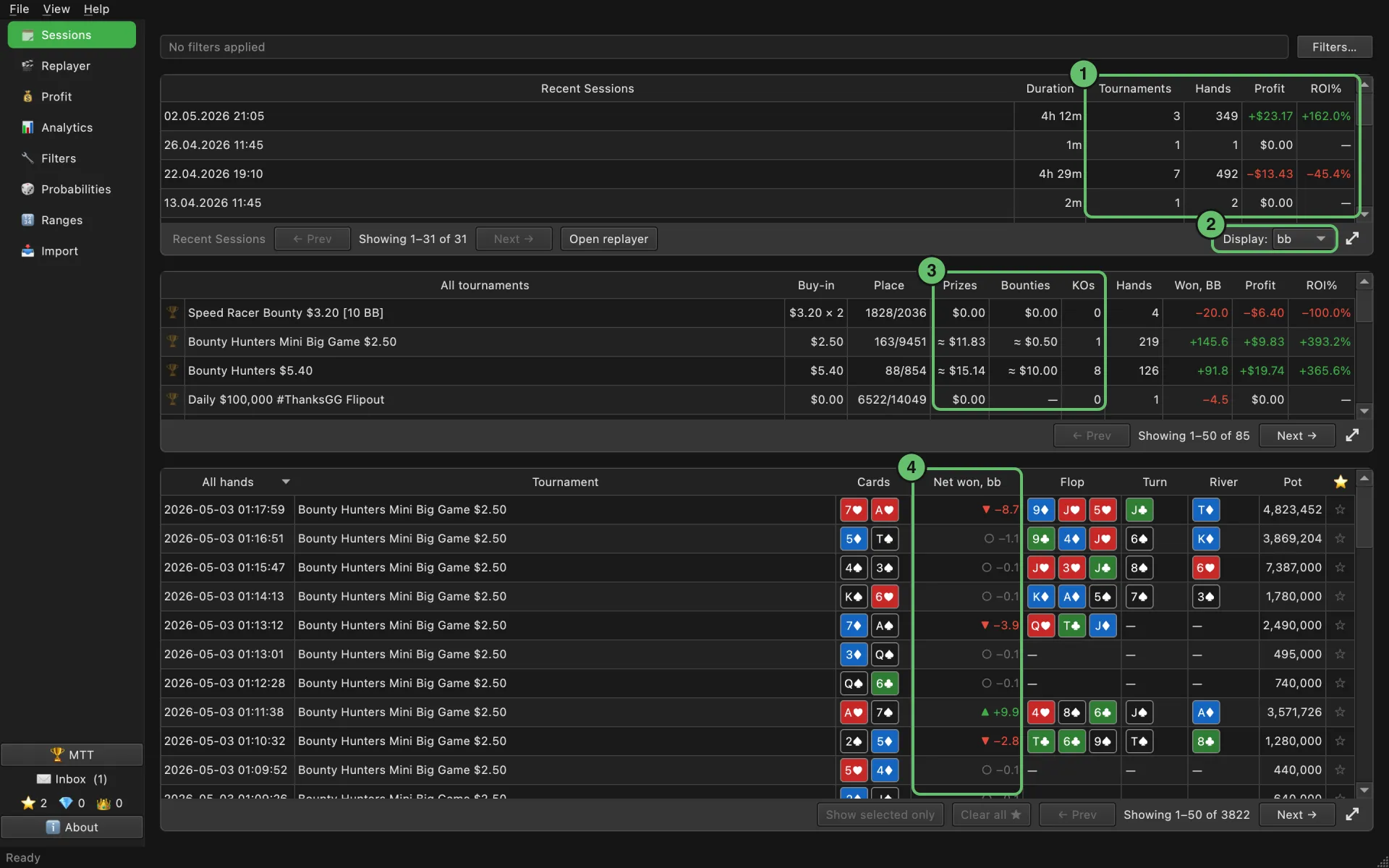Click Next in the Recent Sessions pager
The width and height of the screenshot is (1389, 868).
click(x=514, y=239)
